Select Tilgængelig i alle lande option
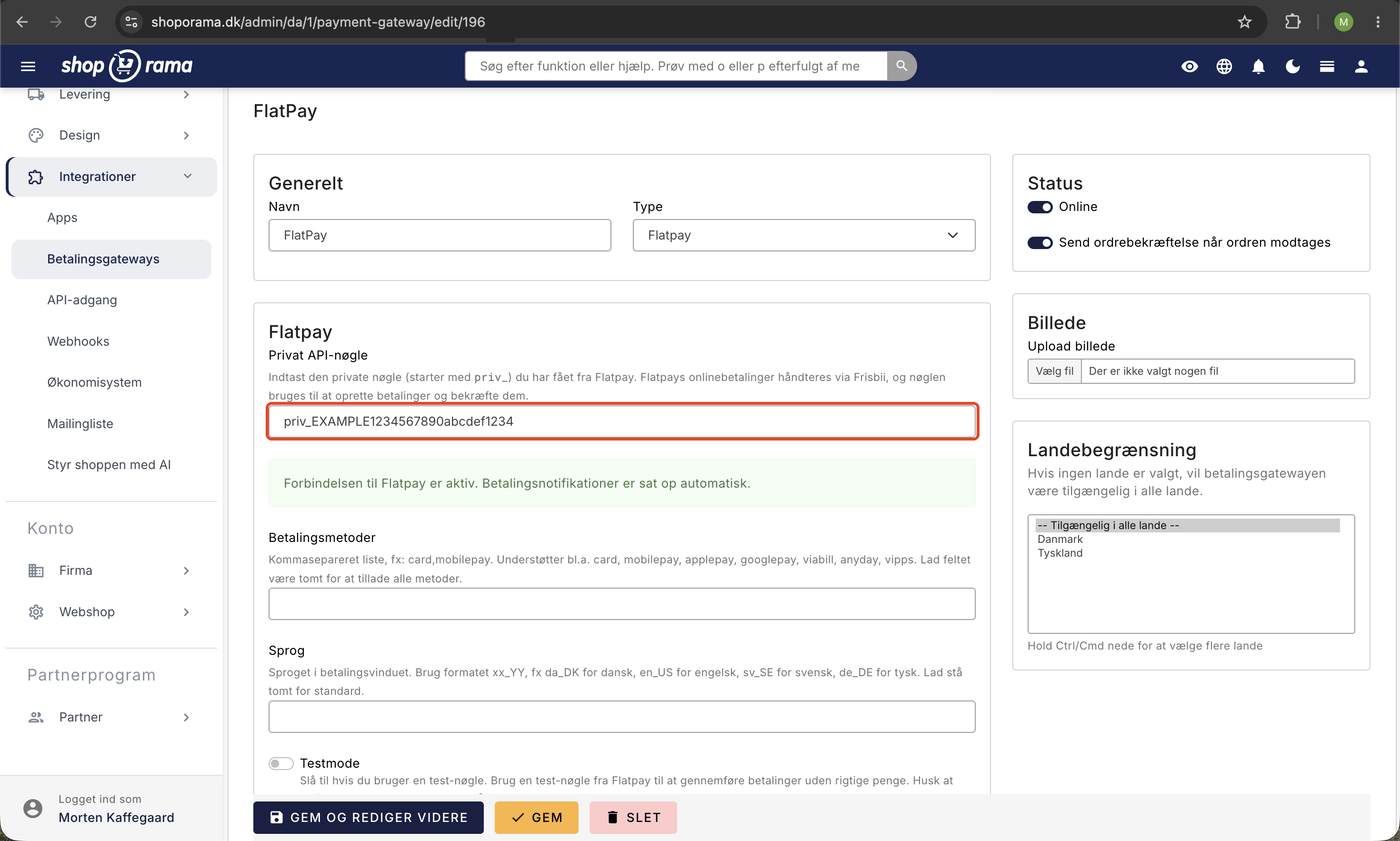This screenshot has width=1400, height=841. coord(1188,525)
